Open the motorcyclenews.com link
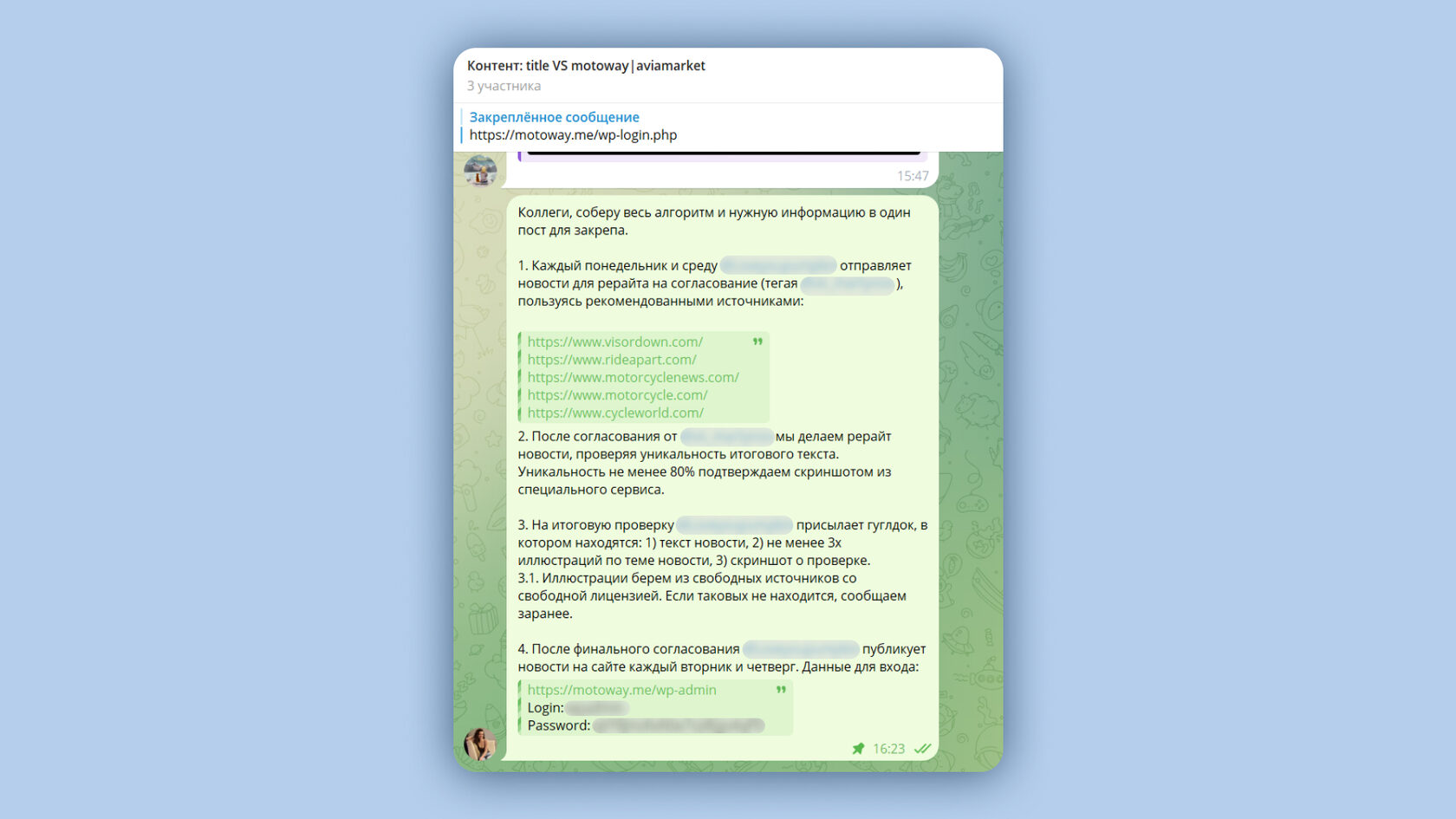The image size is (1456, 819). pyautogui.click(x=633, y=377)
